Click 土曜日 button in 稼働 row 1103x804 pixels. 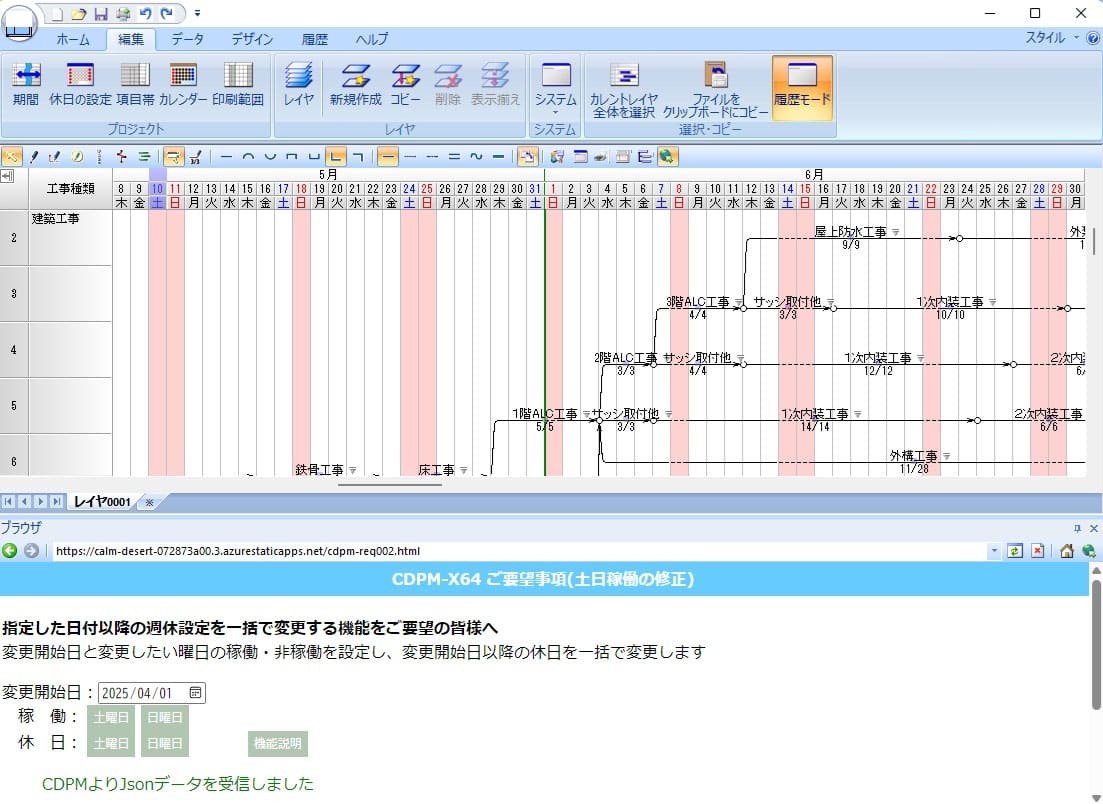110,717
